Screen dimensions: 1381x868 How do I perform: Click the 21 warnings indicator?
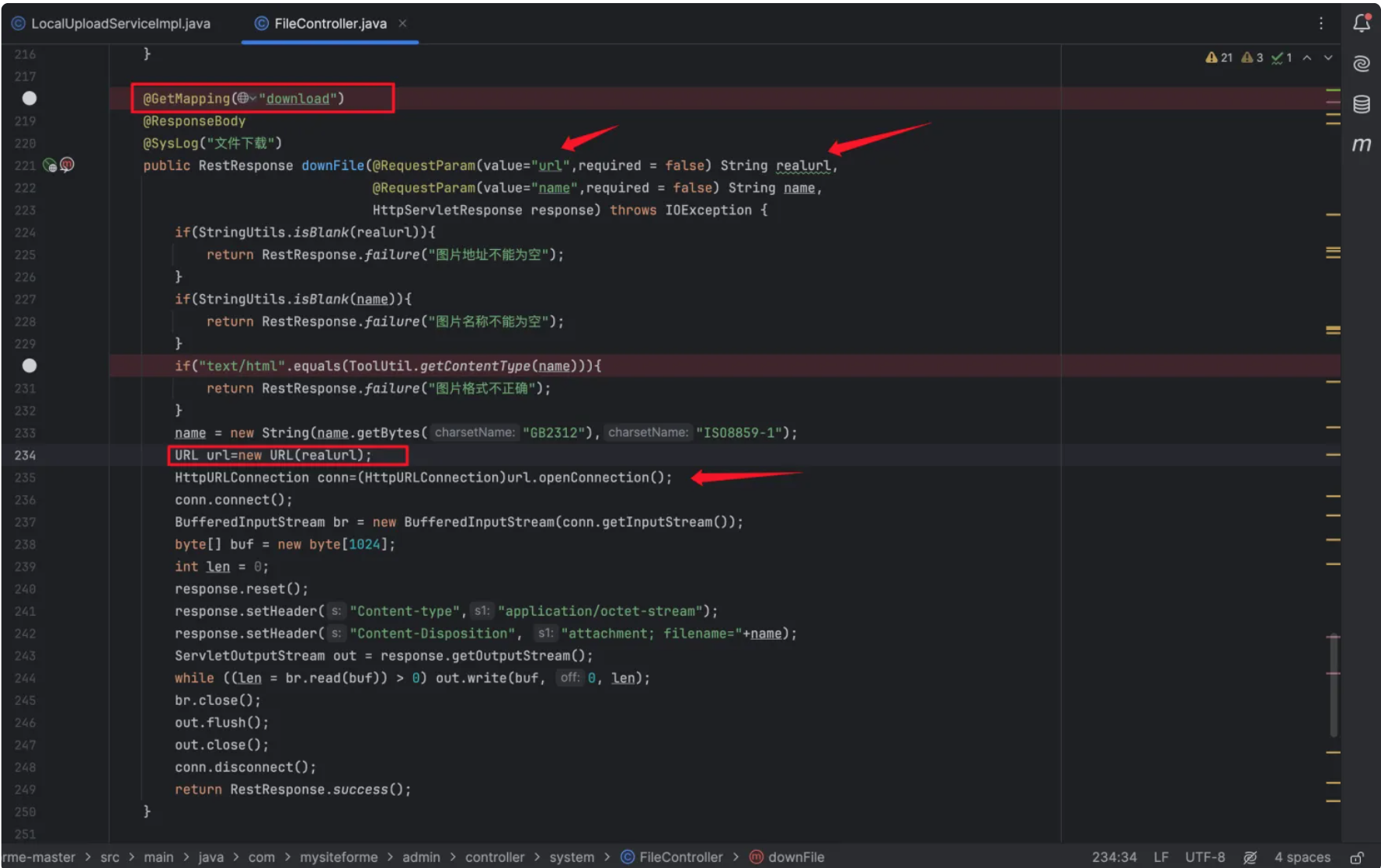1219,57
